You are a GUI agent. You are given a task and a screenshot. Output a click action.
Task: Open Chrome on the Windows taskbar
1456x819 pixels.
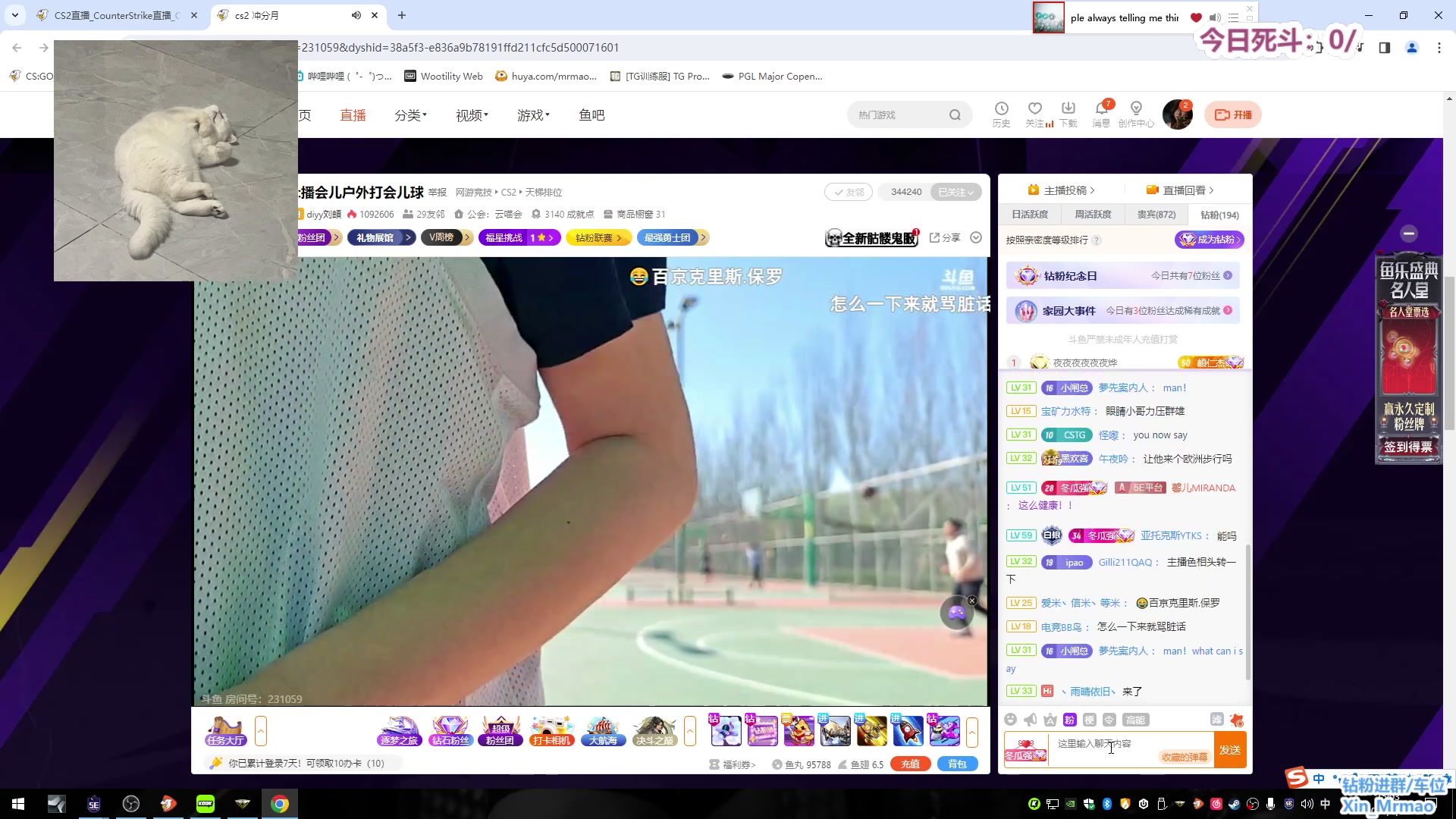click(x=280, y=804)
